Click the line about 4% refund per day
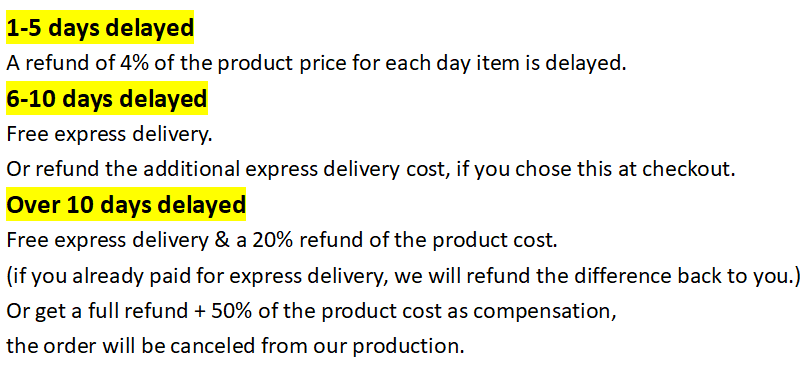811x365 pixels. click(x=317, y=63)
